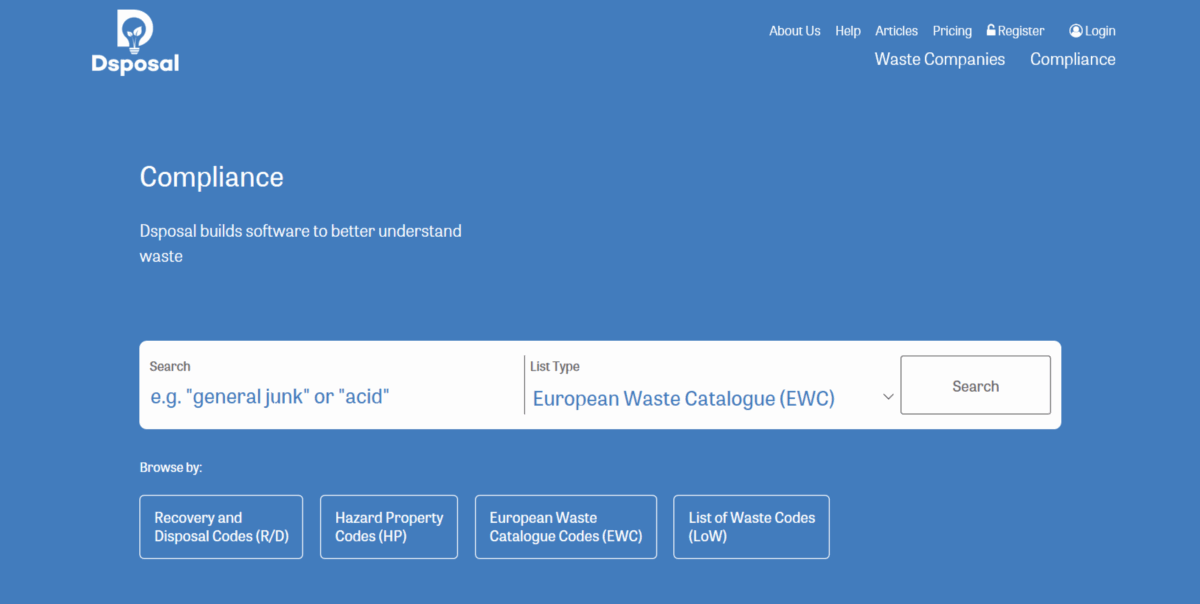Click the About Us link
This screenshot has width=1200, height=604.
point(794,31)
